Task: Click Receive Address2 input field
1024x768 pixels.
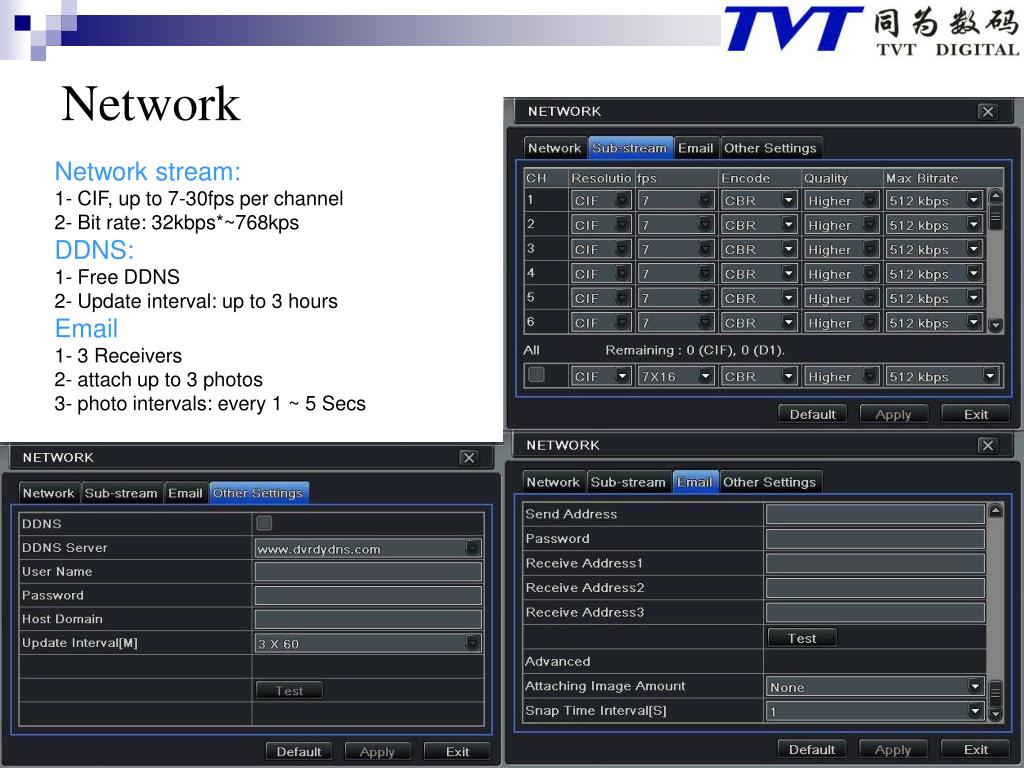Action: 875,588
